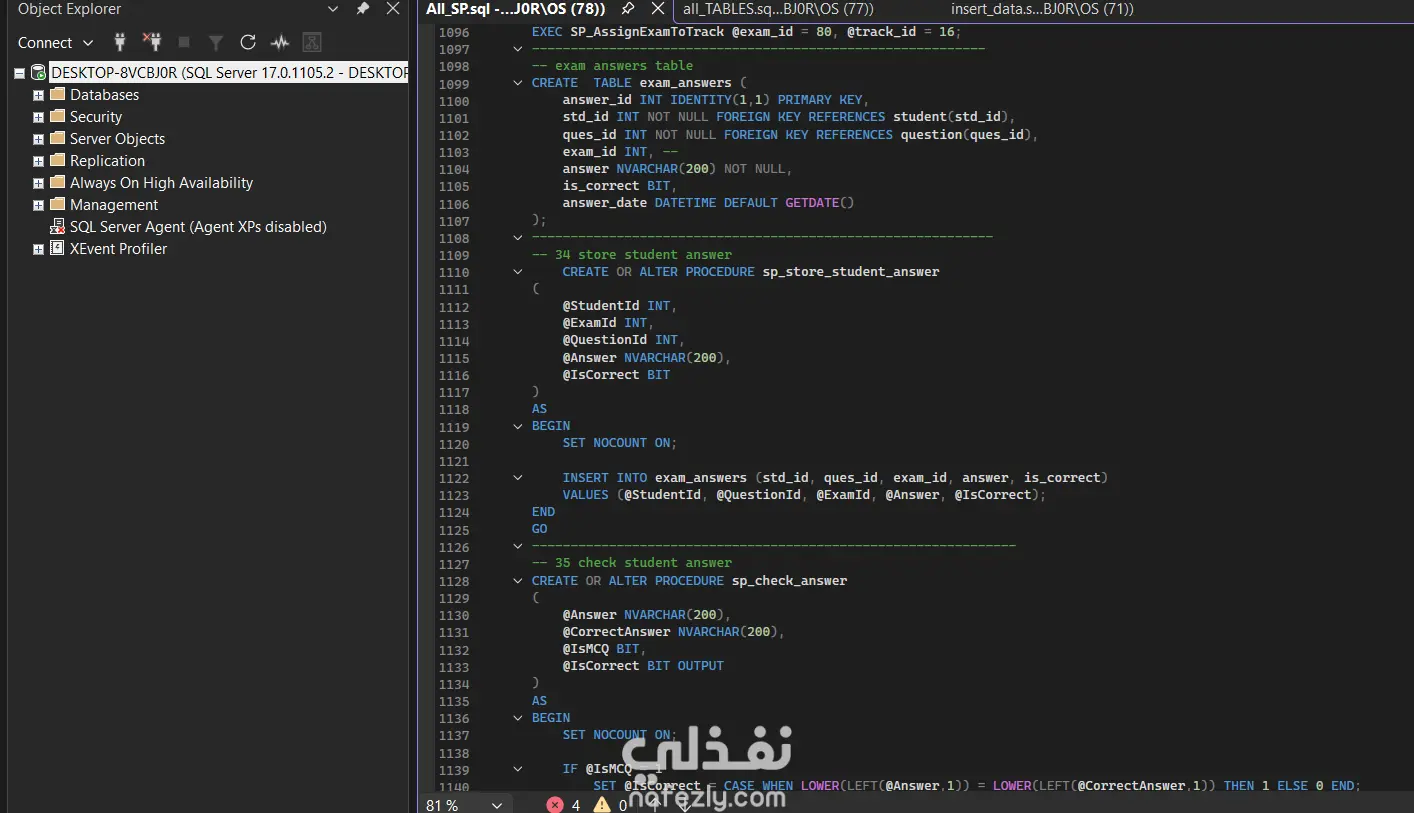
Task: Select the Always On High Availability item
Action: [161, 182]
